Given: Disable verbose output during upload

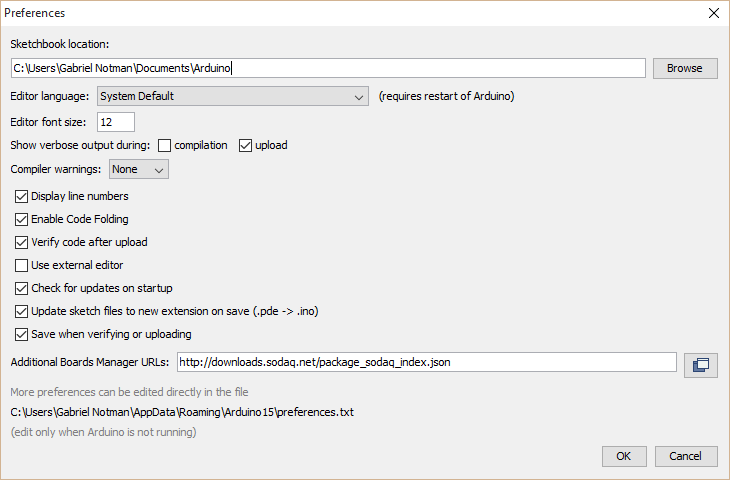Looking at the screenshot, I should coord(245,146).
